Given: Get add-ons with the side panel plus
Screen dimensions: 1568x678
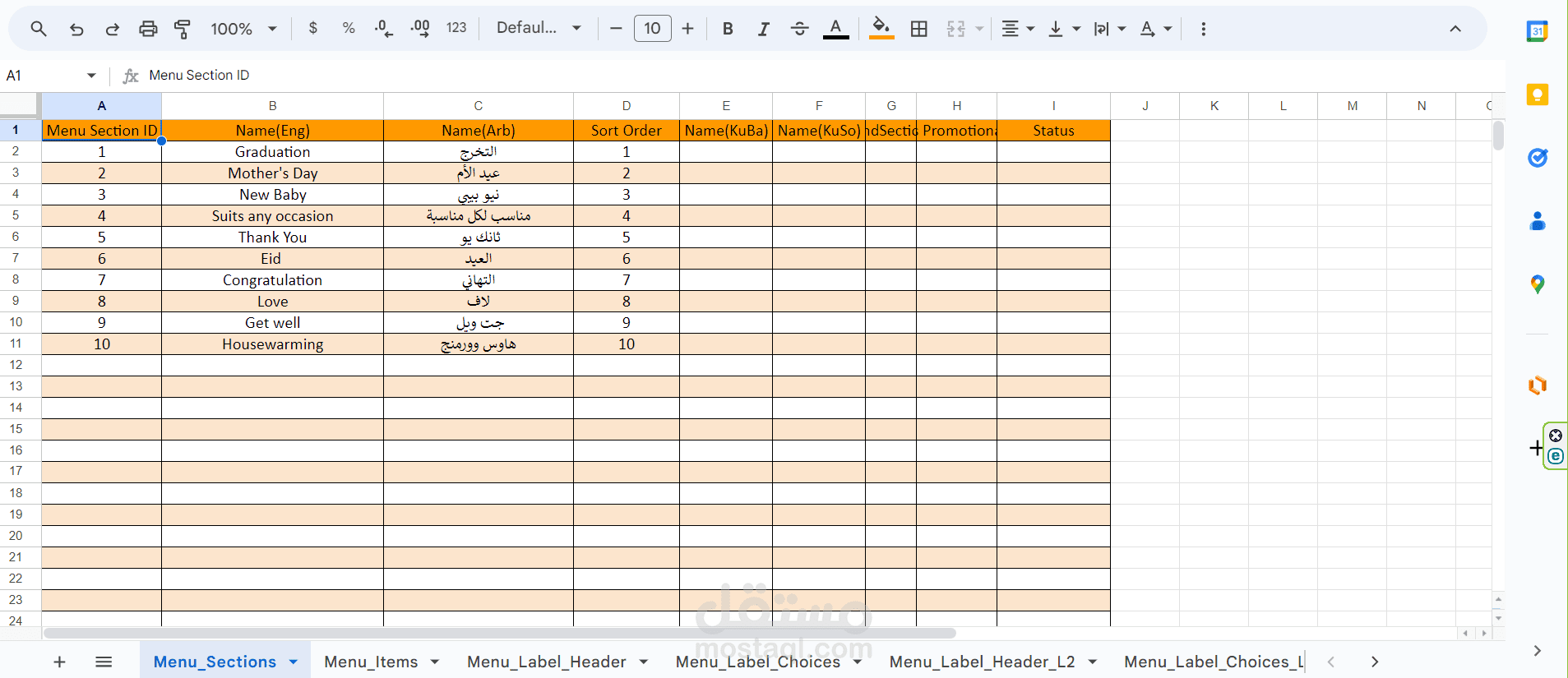Looking at the screenshot, I should click(1536, 448).
